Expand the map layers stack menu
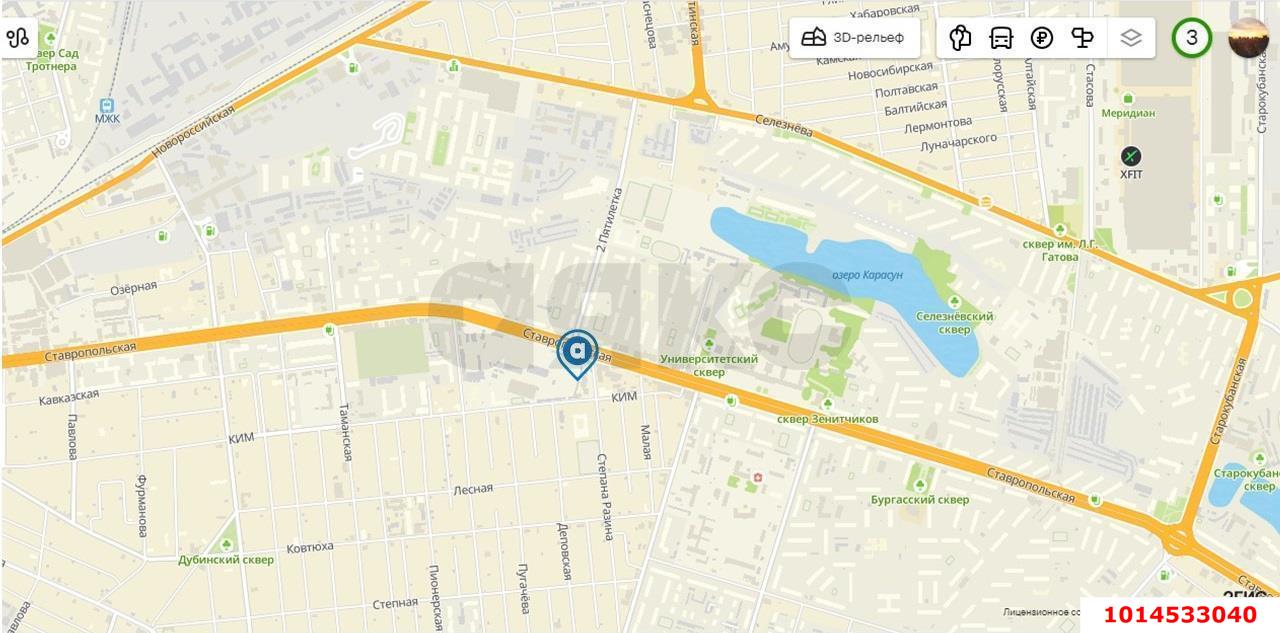The height and width of the screenshot is (633, 1280). (x=1131, y=38)
